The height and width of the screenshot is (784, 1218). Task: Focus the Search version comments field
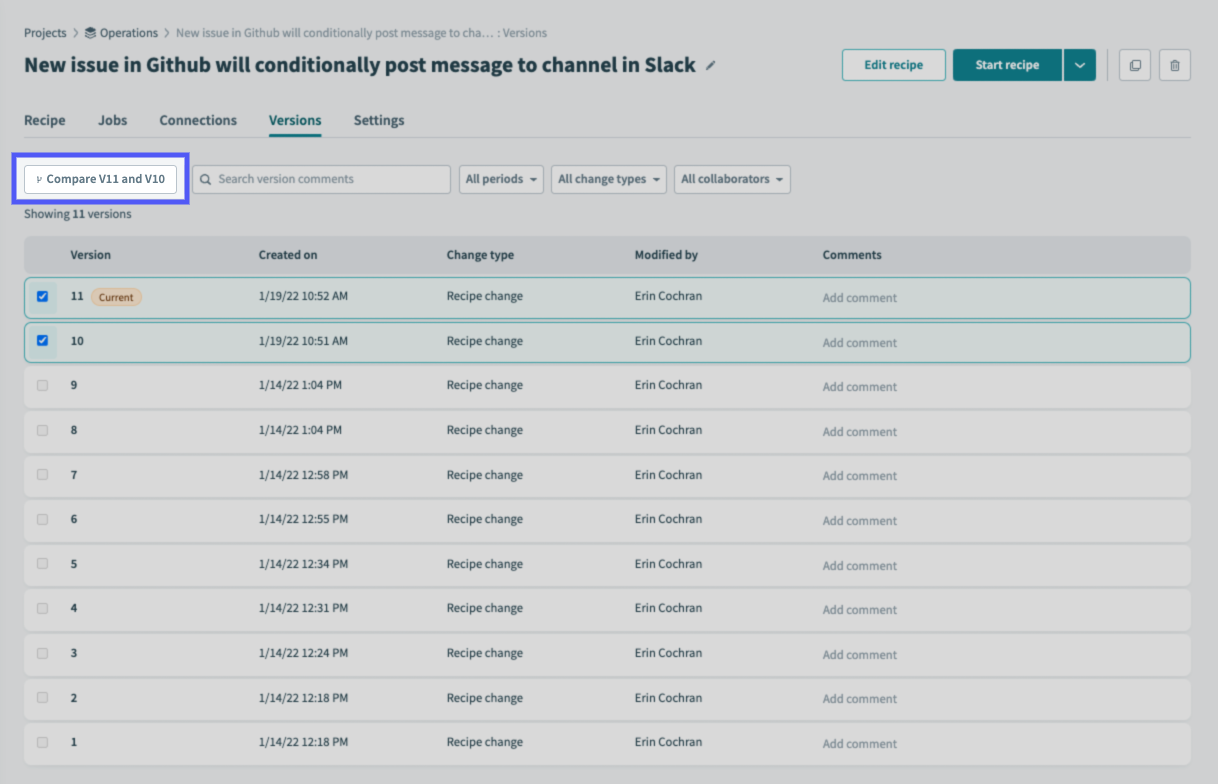click(x=330, y=179)
